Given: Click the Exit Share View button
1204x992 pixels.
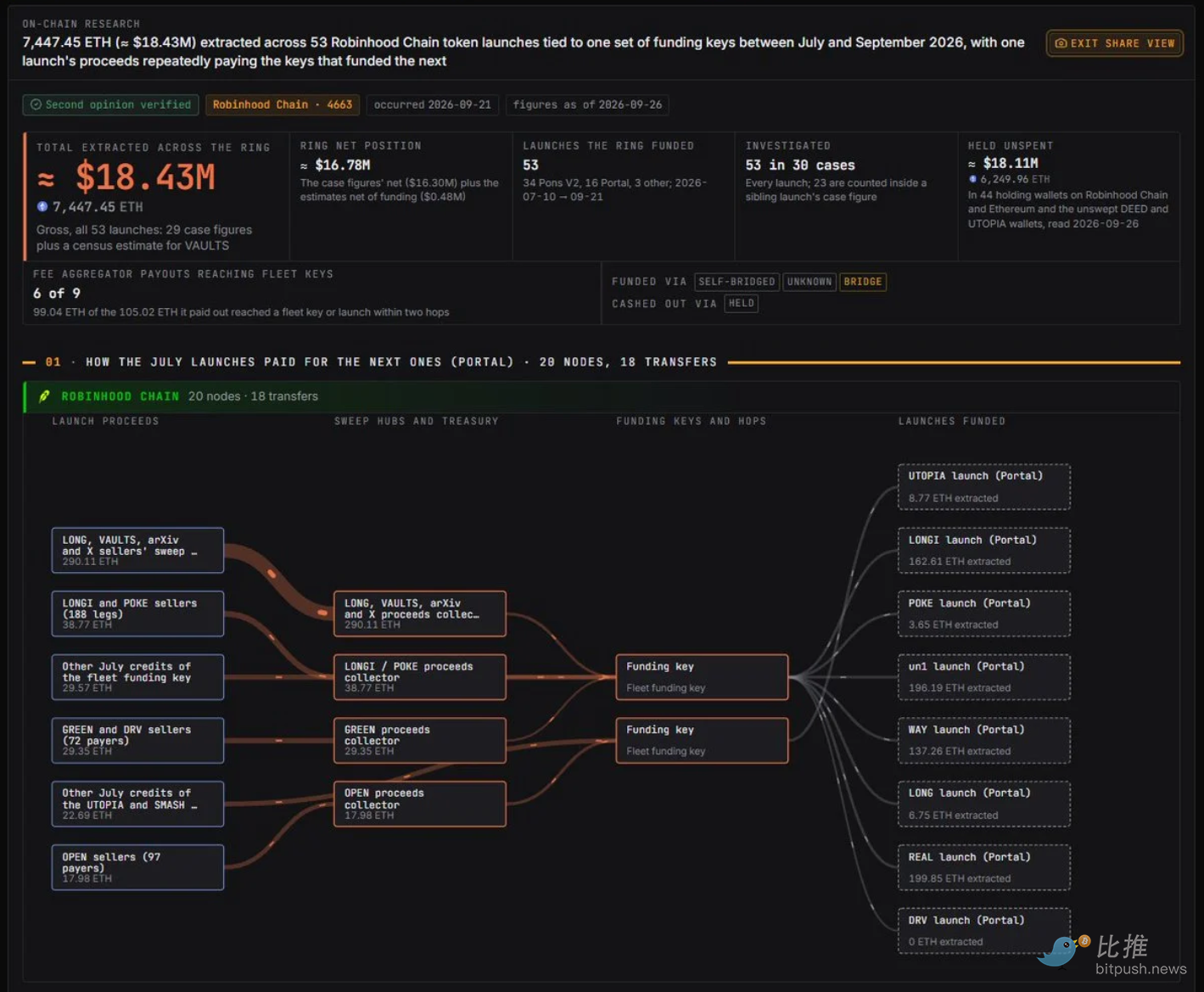Looking at the screenshot, I should [1115, 43].
